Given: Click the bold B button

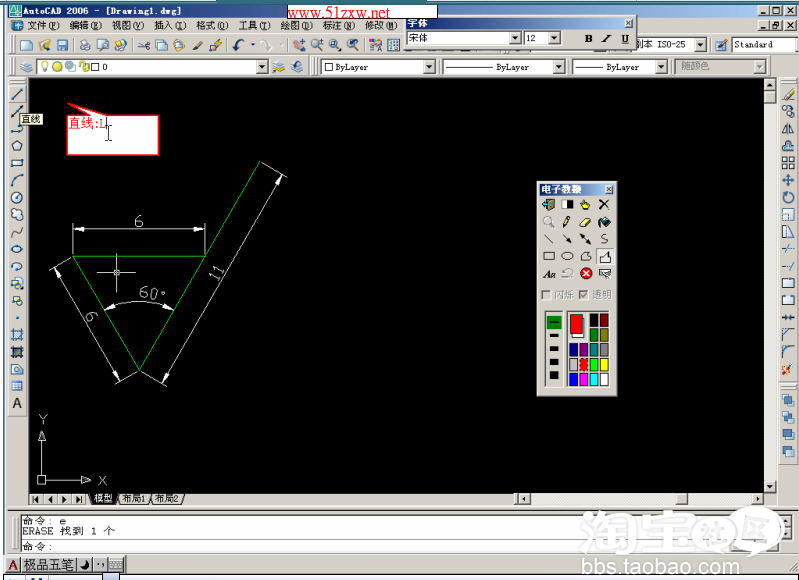Looking at the screenshot, I should (x=588, y=38).
